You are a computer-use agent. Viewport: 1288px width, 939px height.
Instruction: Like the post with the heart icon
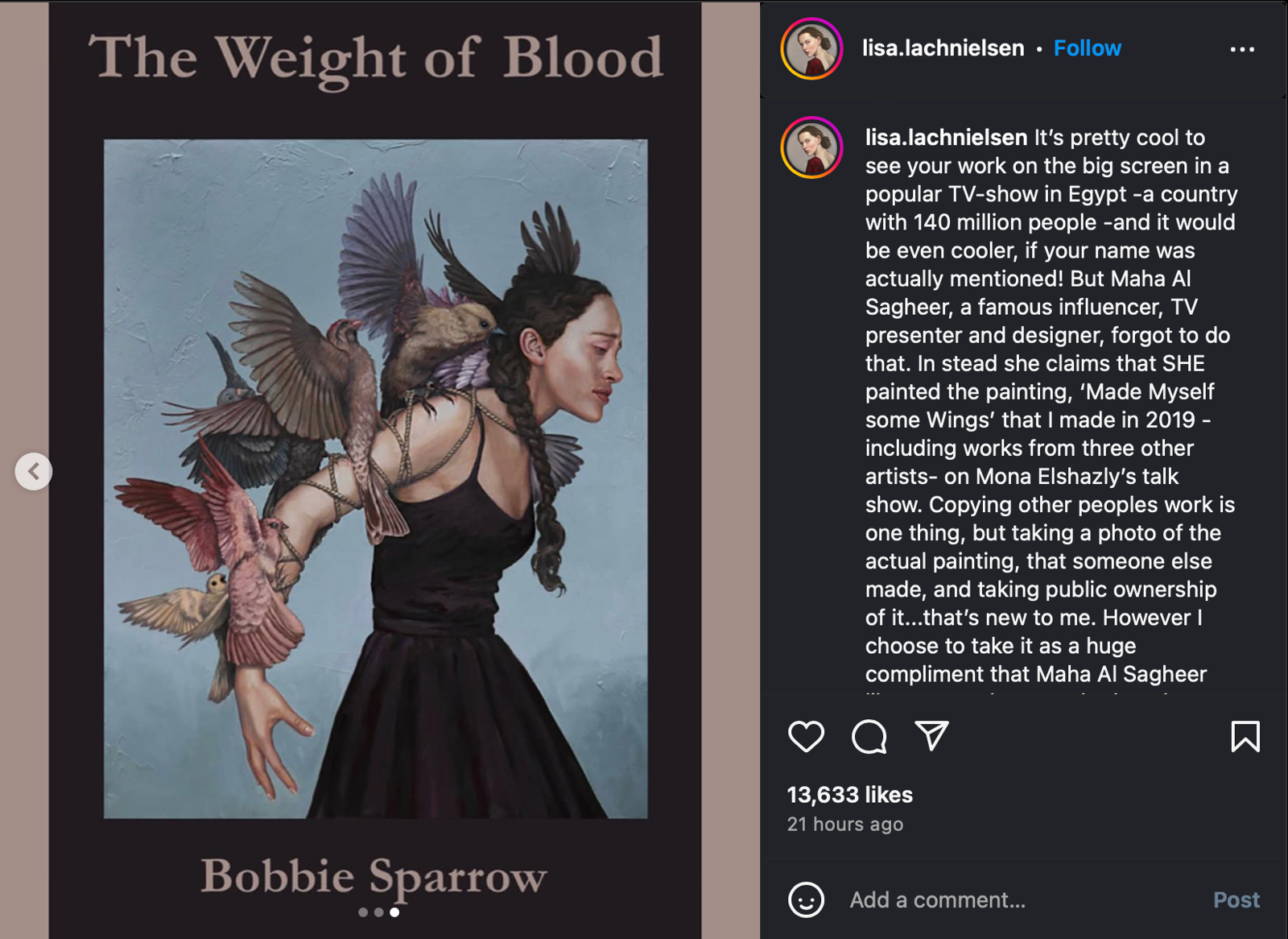tap(806, 736)
